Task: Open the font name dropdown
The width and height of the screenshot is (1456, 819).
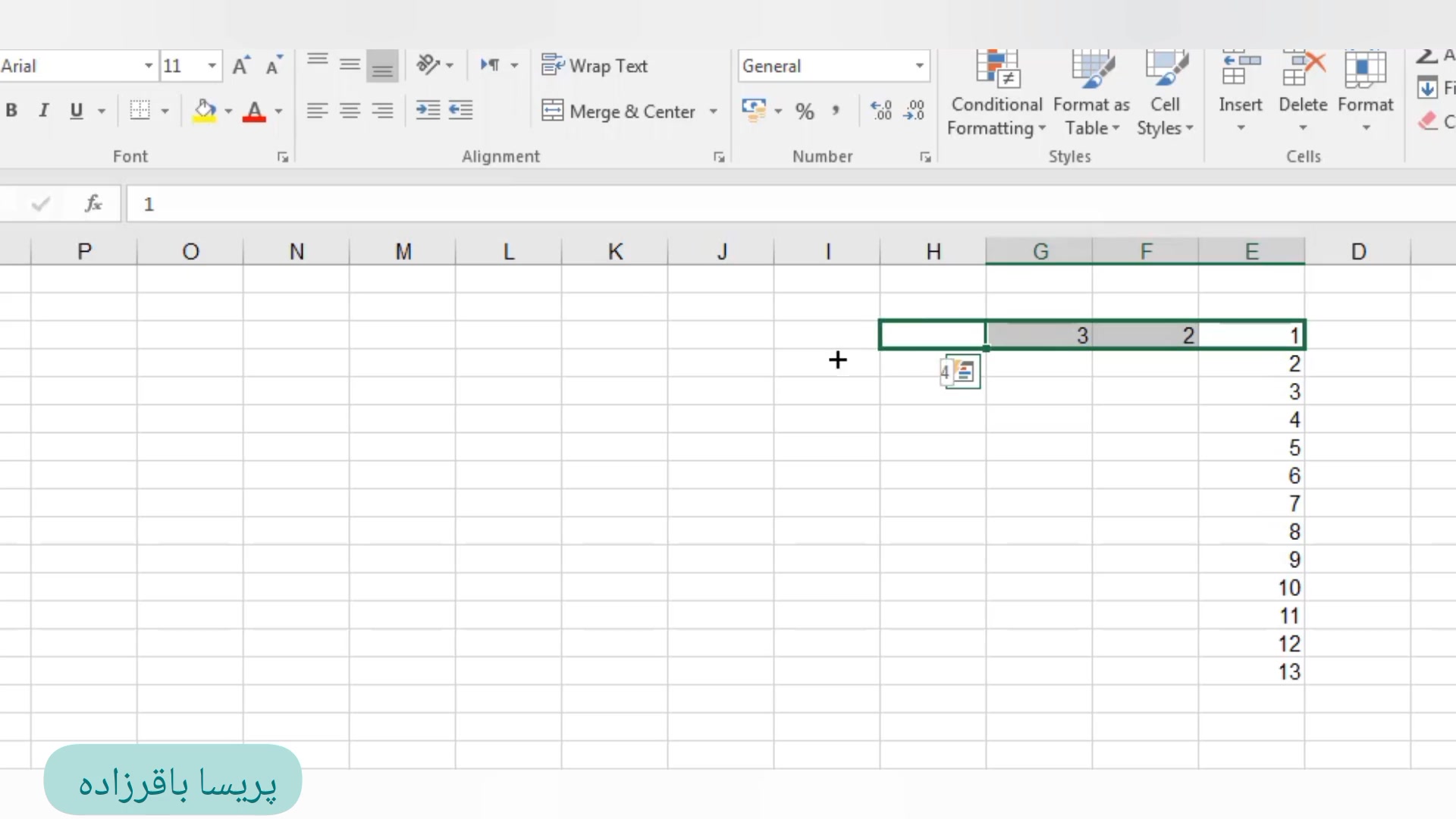Action: [x=149, y=66]
